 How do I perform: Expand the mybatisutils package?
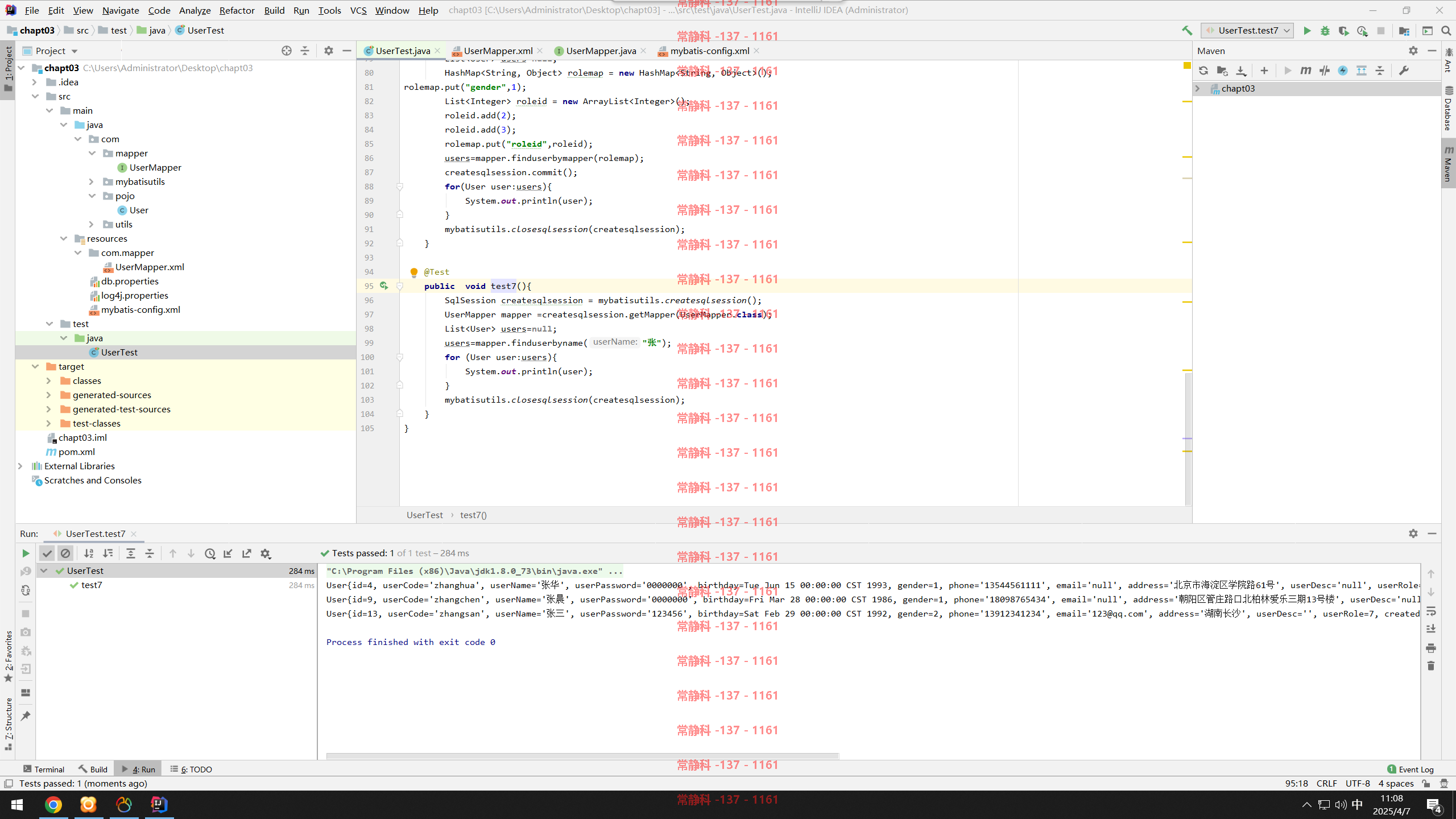[x=92, y=181]
